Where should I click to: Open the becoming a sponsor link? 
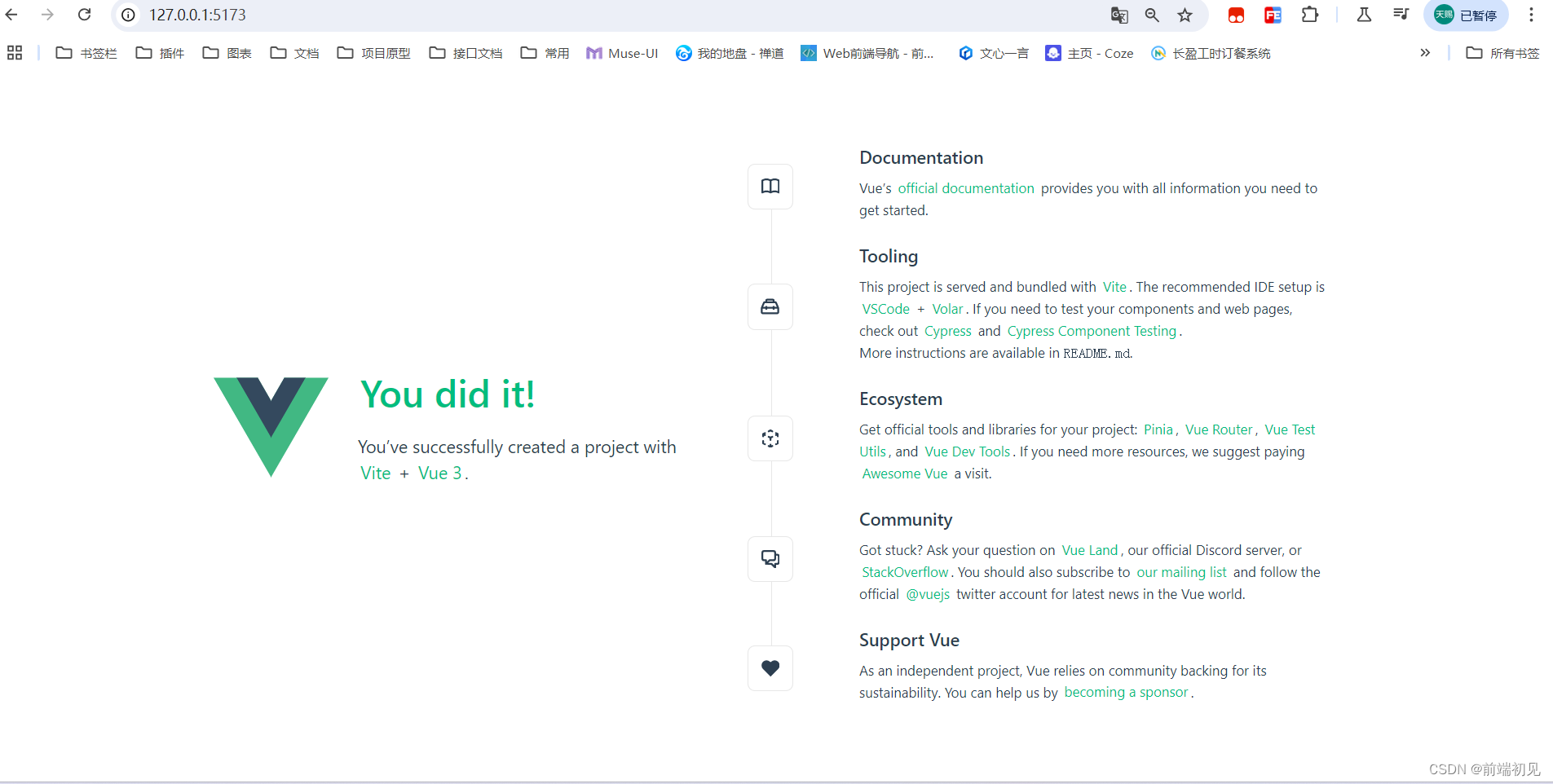[1126, 692]
